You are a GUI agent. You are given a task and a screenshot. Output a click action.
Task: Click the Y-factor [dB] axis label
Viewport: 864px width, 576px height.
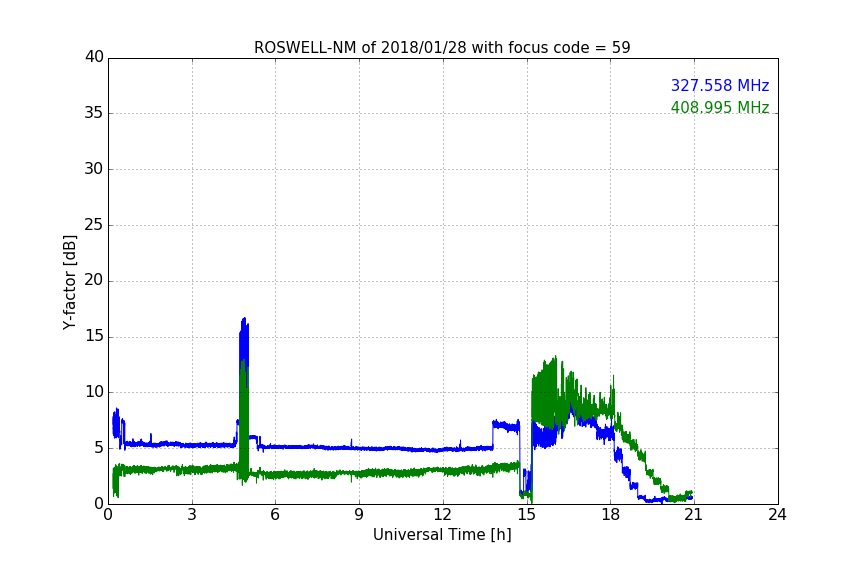[x=69, y=282]
